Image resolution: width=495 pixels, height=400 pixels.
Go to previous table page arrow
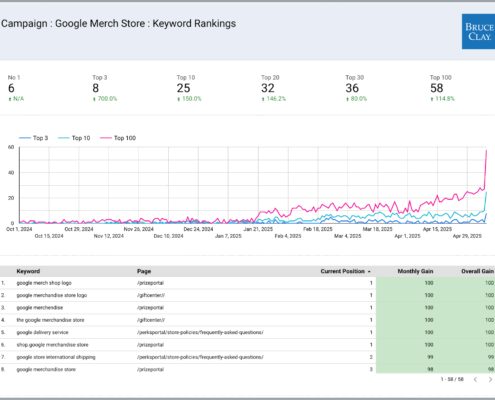[x=475, y=379]
